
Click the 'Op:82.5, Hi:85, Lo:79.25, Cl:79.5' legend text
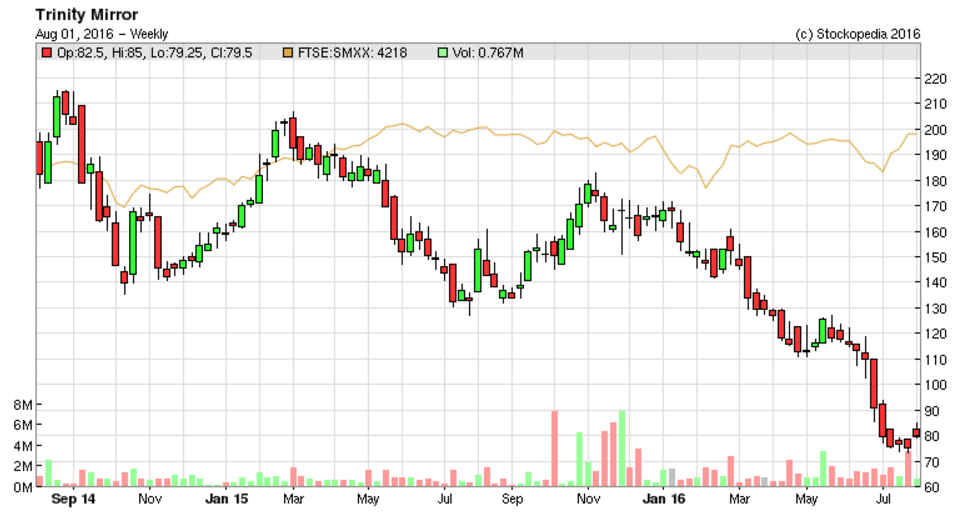tap(154, 53)
